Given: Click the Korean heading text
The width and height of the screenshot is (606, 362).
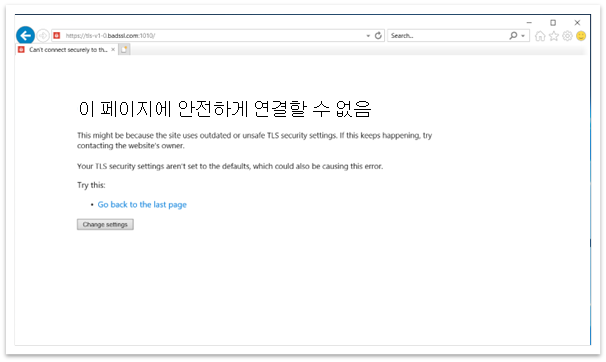Looking at the screenshot, I should (x=225, y=109).
